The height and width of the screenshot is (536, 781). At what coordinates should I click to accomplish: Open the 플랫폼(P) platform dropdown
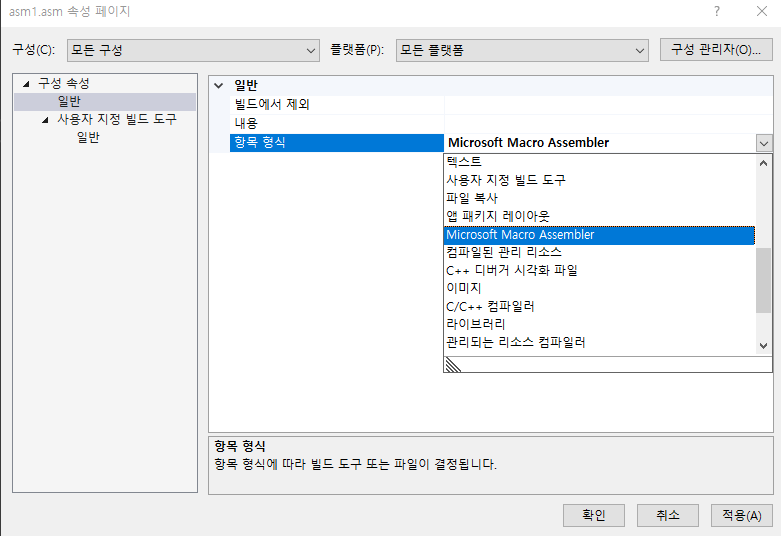522,50
